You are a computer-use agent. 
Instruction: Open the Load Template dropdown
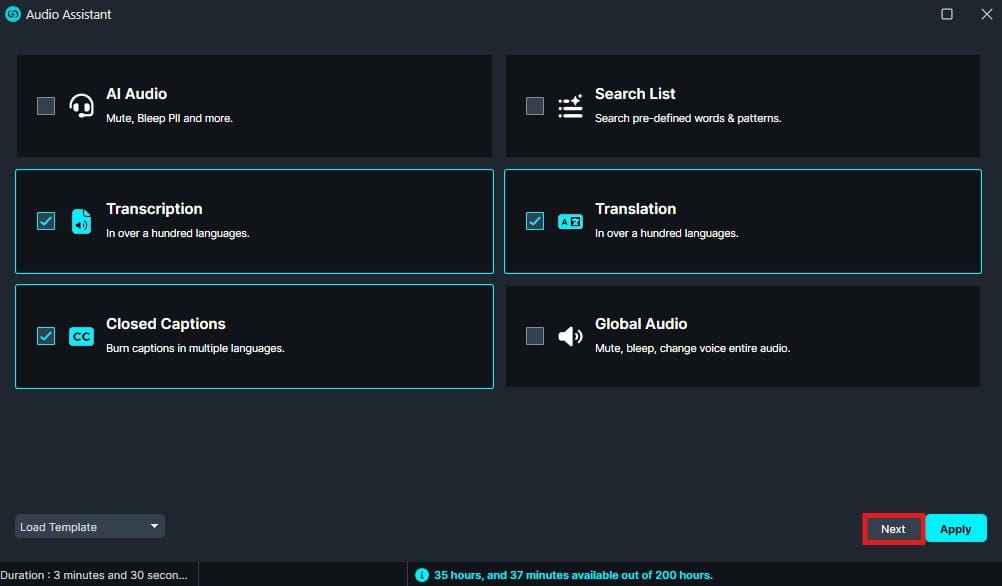(x=89, y=526)
